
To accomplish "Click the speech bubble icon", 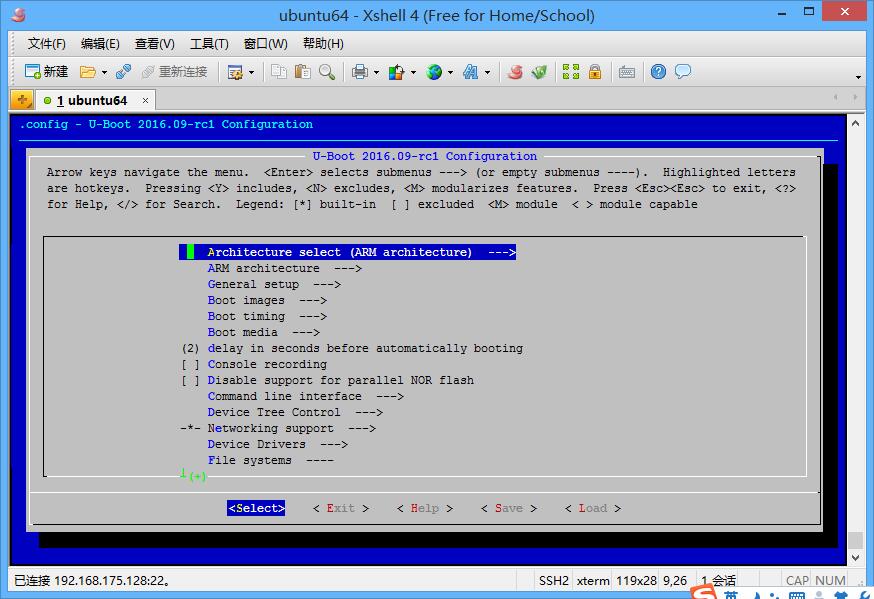I will pyautogui.click(x=683, y=72).
